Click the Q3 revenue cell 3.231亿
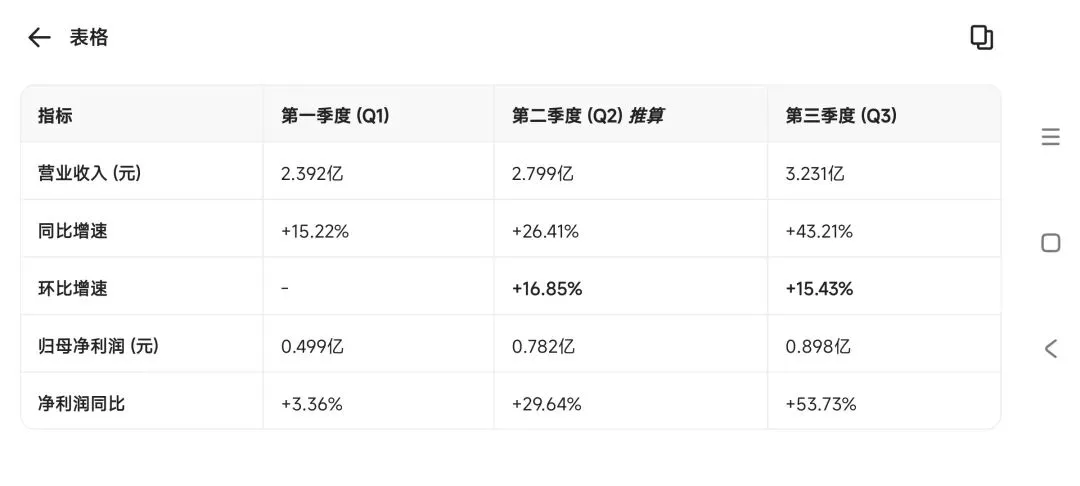This screenshot has height=486, width=1080. click(x=815, y=173)
